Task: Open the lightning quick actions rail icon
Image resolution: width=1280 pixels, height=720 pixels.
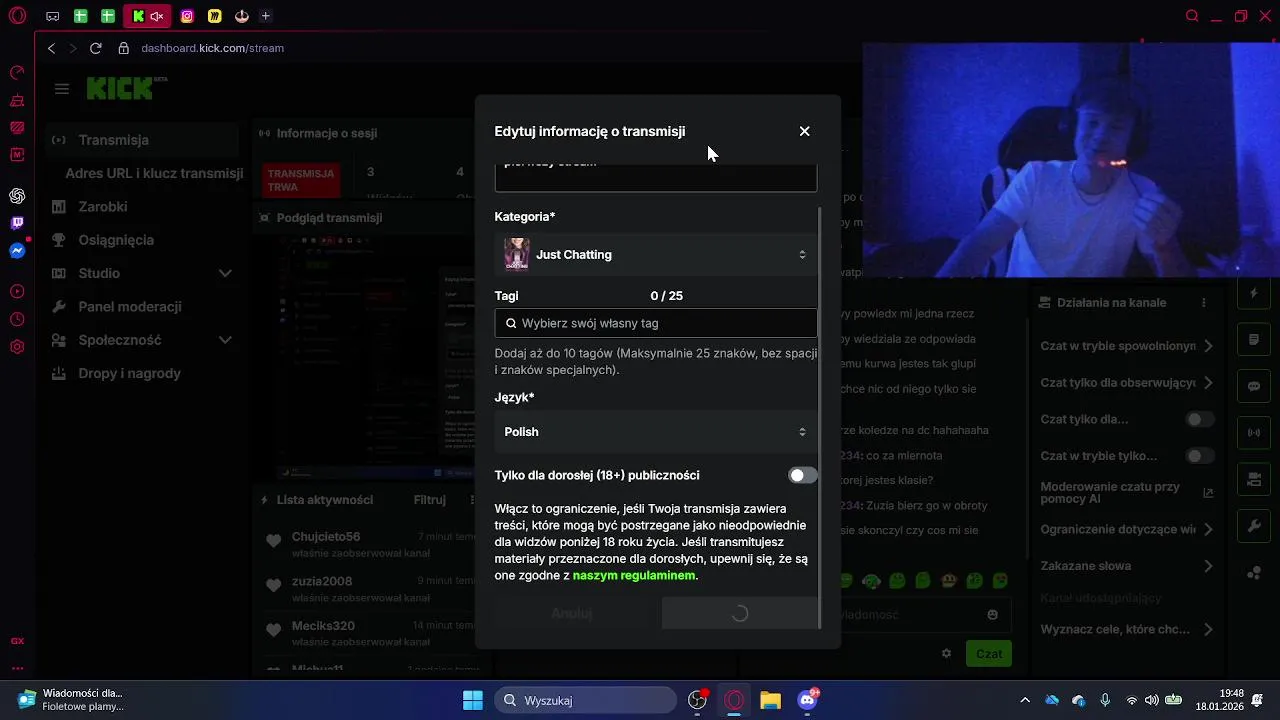Action: pos(1254,293)
